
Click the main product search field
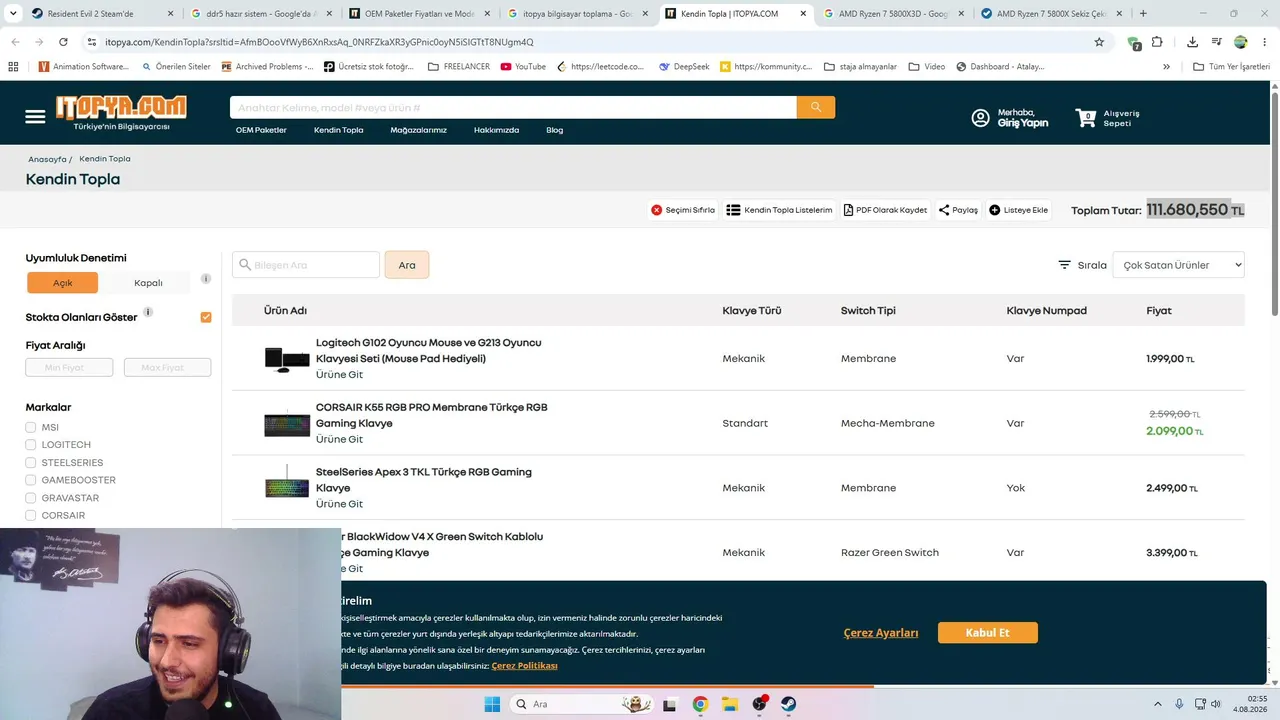513,107
